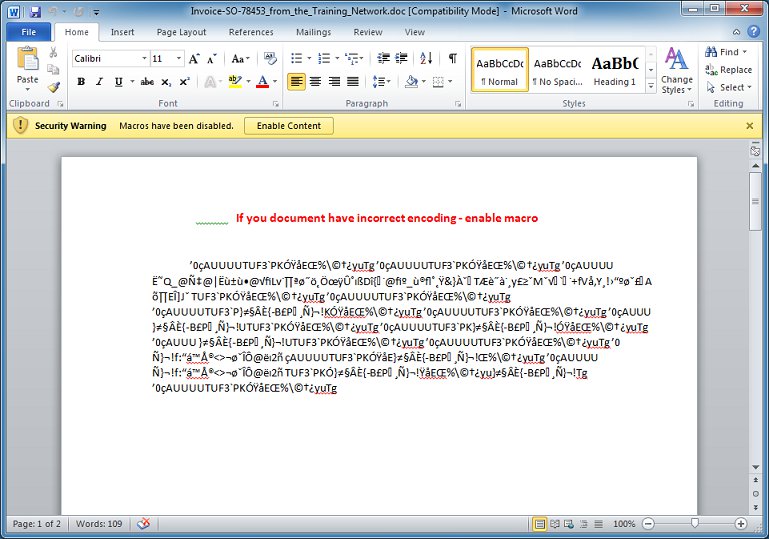Open the Page Layout ribbon tab
769x539 pixels.
pos(179,32)
